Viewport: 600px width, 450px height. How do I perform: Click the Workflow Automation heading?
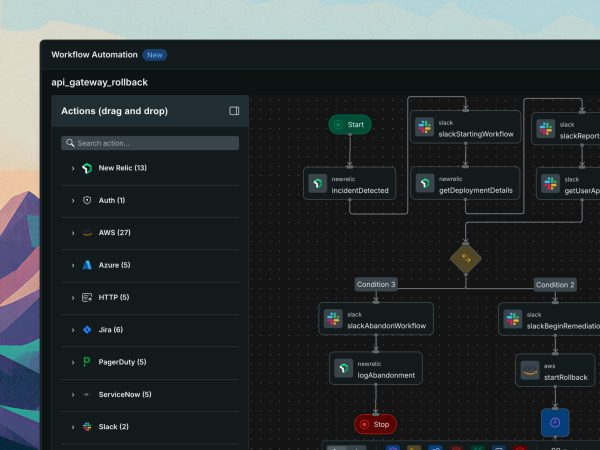pyautogui.click(x=95, y=55)
